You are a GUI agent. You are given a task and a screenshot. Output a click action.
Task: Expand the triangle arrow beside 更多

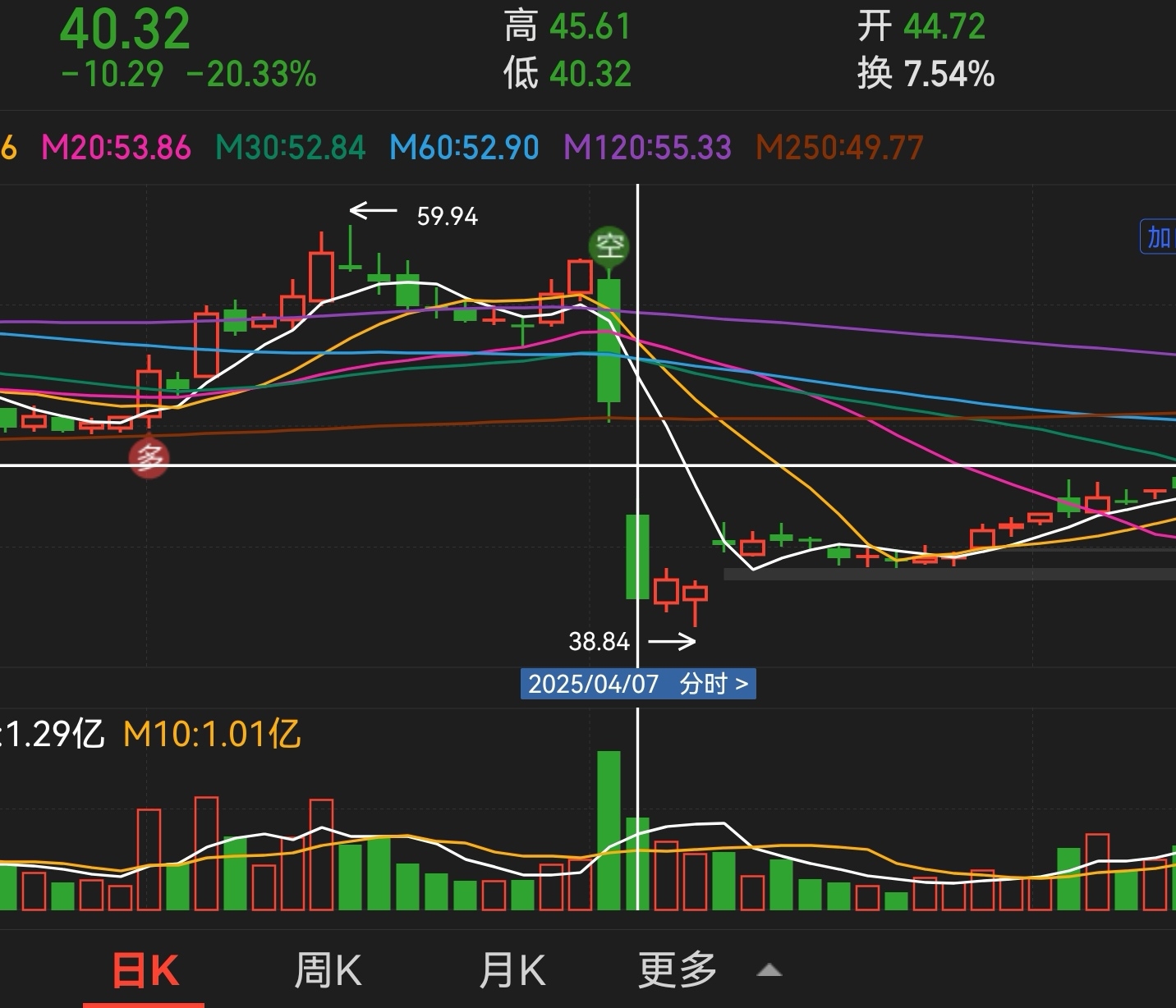click(769, 970)
